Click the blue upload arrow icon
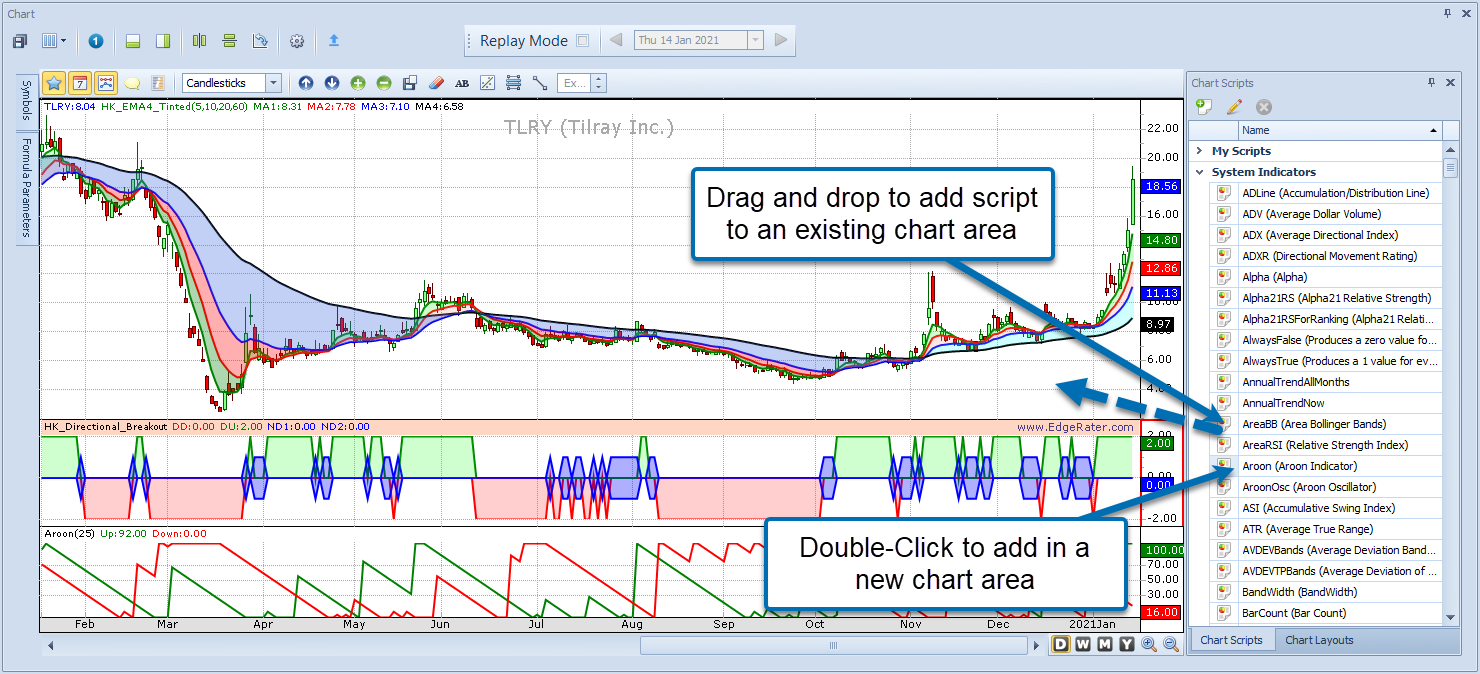This screenshot has width=1480, height=674. (334, 41)
